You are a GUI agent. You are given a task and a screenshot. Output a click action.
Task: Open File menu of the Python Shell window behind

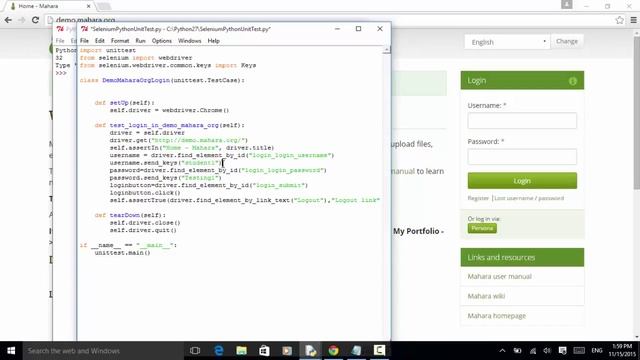tap(60, 41)
